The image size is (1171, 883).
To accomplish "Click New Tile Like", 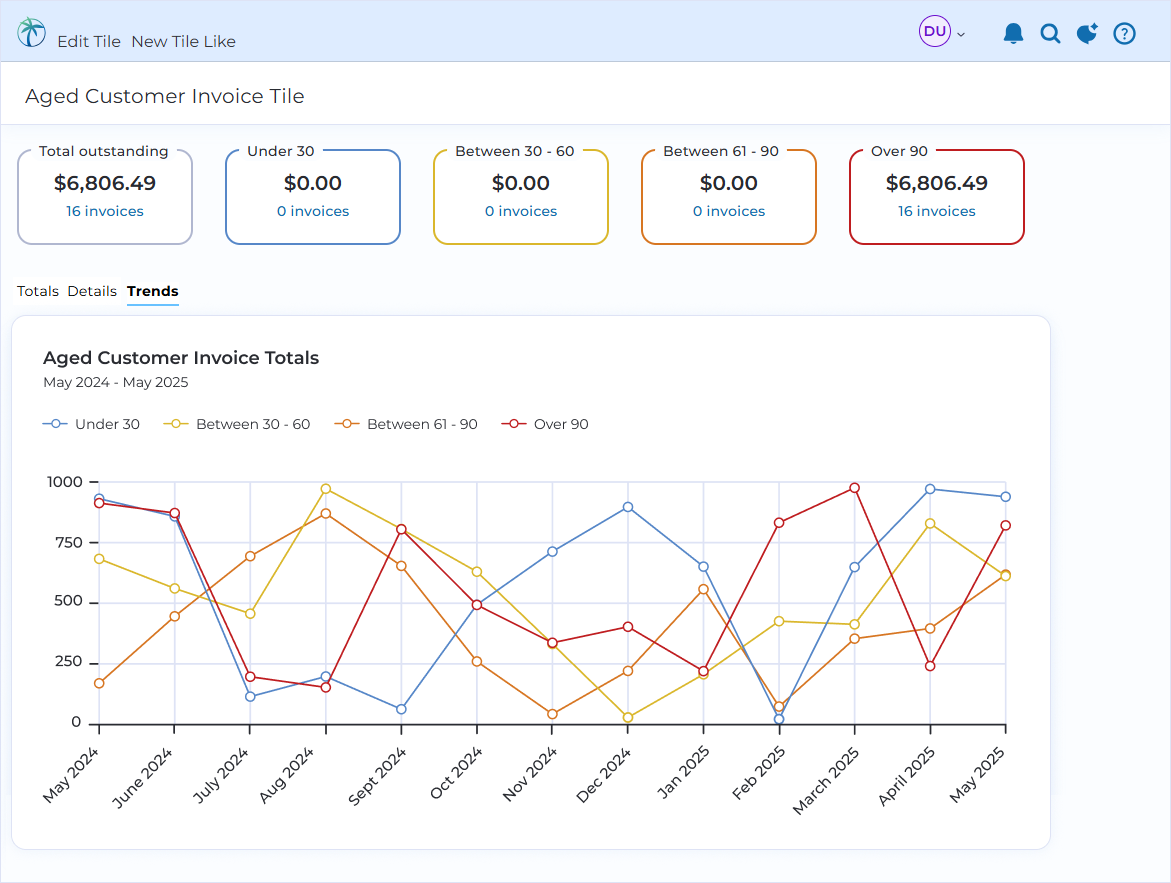I will click(184, 42).
